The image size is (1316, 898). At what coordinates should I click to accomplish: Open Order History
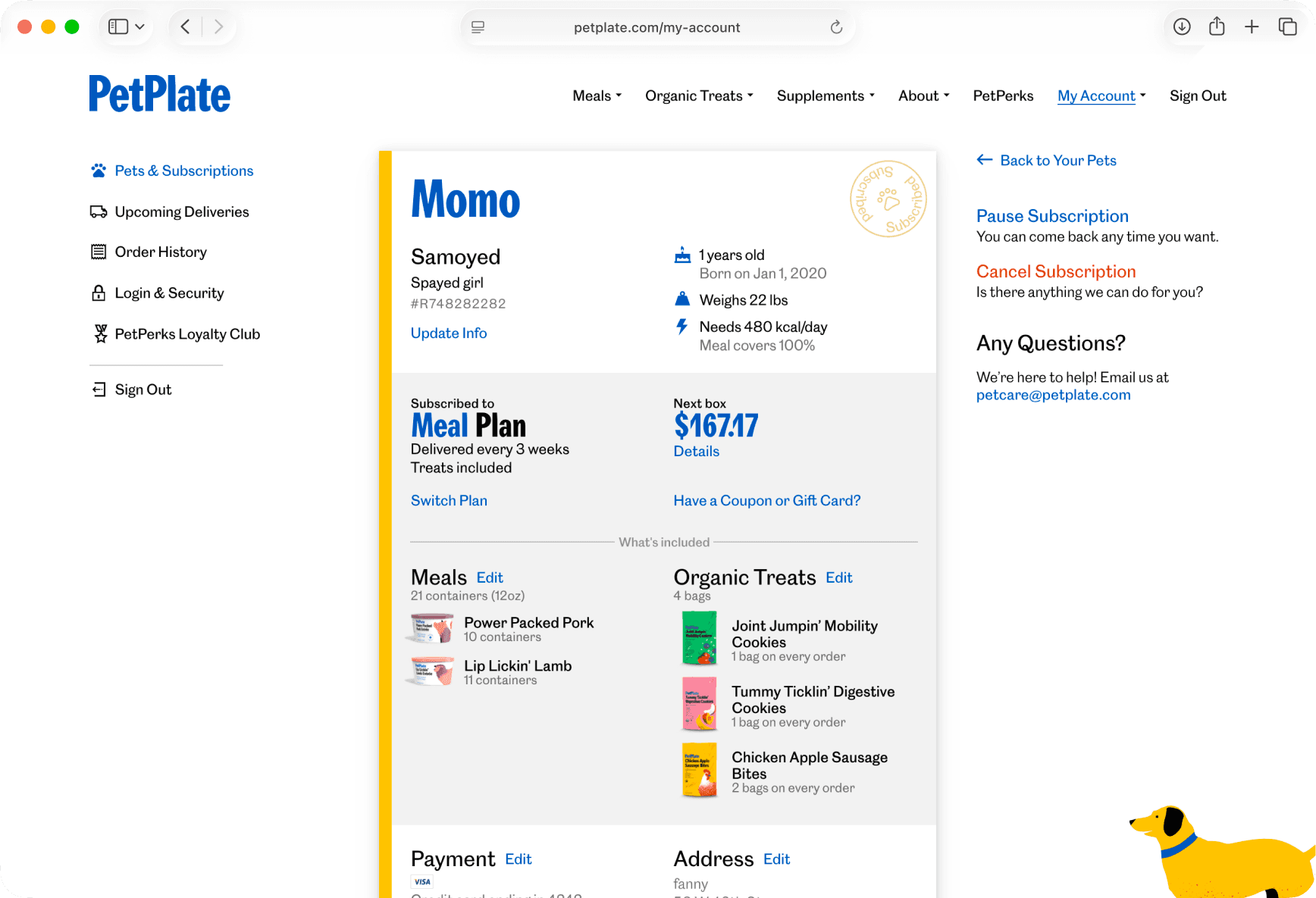point(161,252)
